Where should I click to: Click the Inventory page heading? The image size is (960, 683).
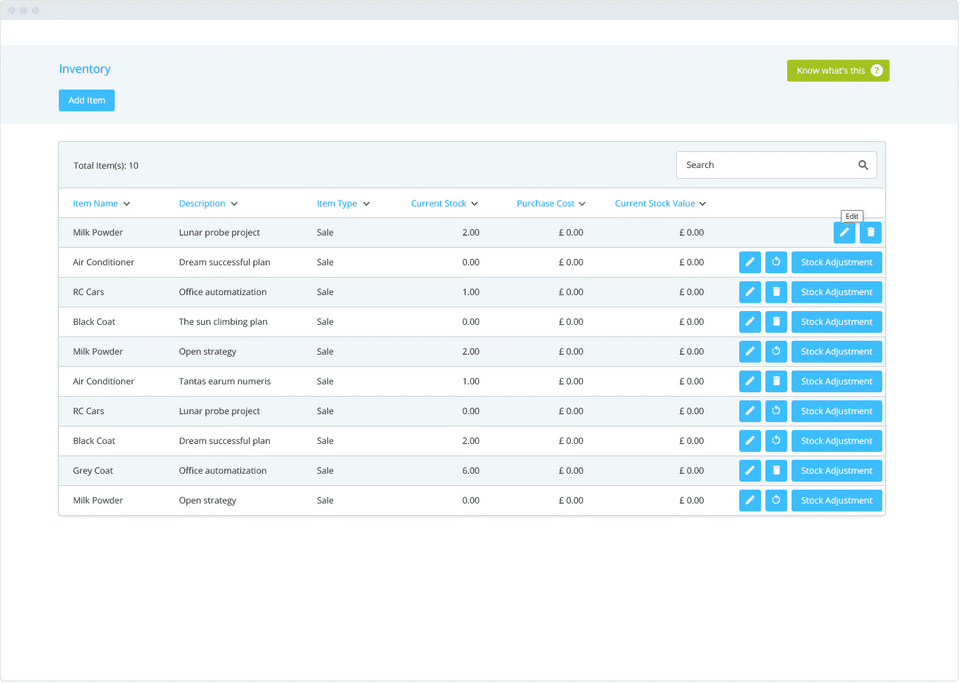pos(84,69)
